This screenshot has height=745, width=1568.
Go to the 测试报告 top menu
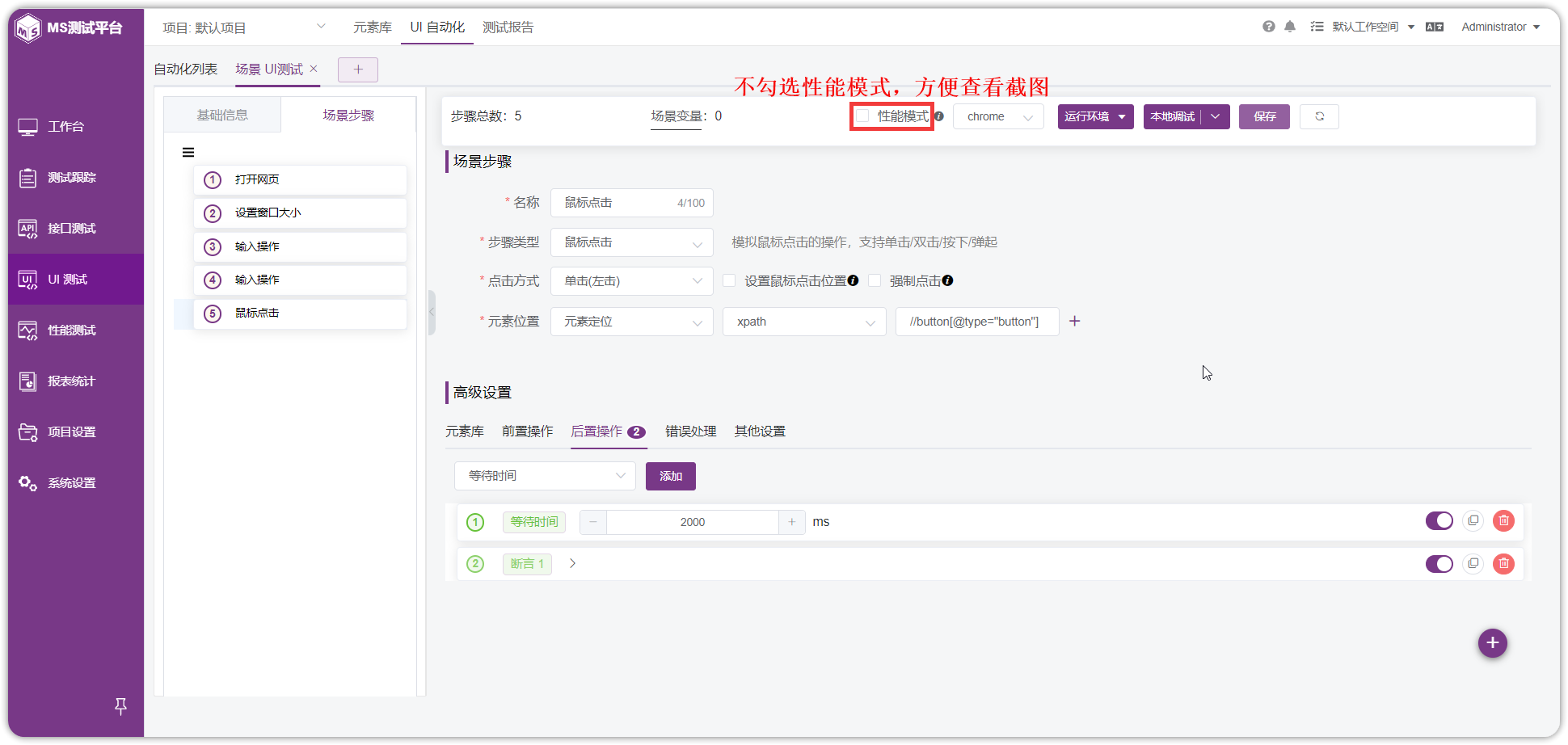pyautogui.click(x=508, y=27)
